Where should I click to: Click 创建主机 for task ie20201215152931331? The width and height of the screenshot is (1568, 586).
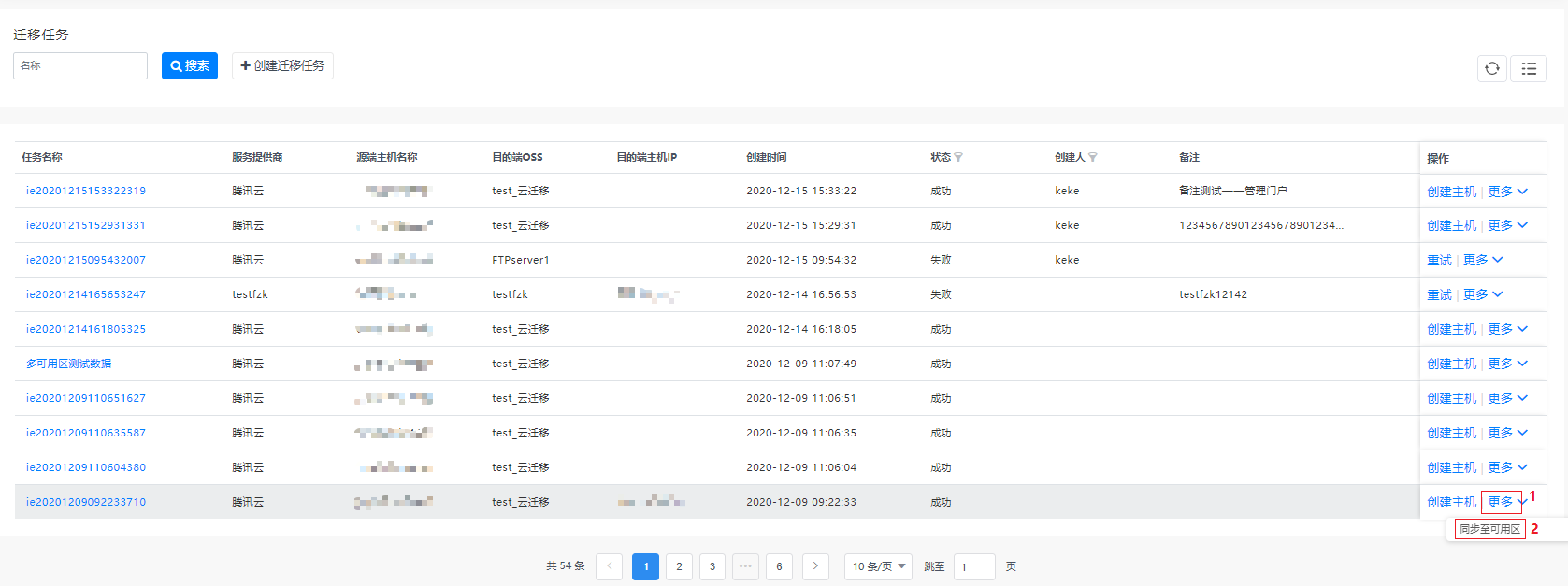[x=1451, y=225]
